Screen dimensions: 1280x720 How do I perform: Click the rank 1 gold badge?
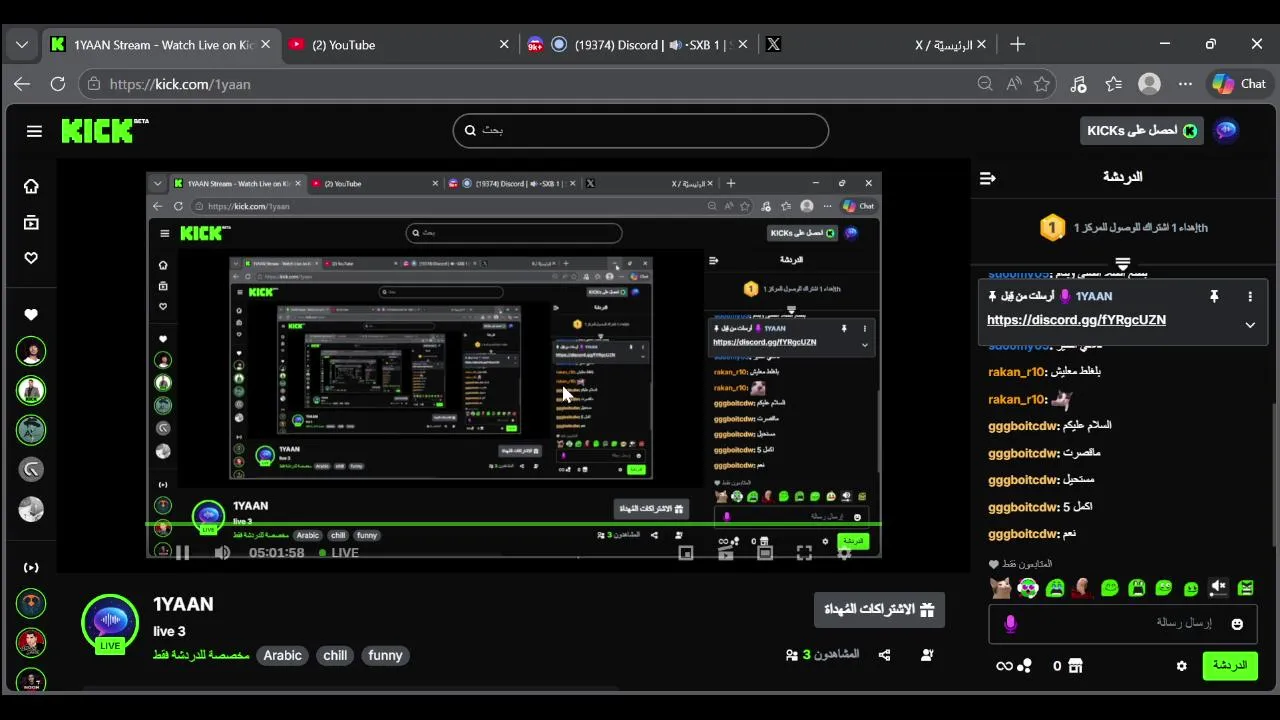point(1052,228)
